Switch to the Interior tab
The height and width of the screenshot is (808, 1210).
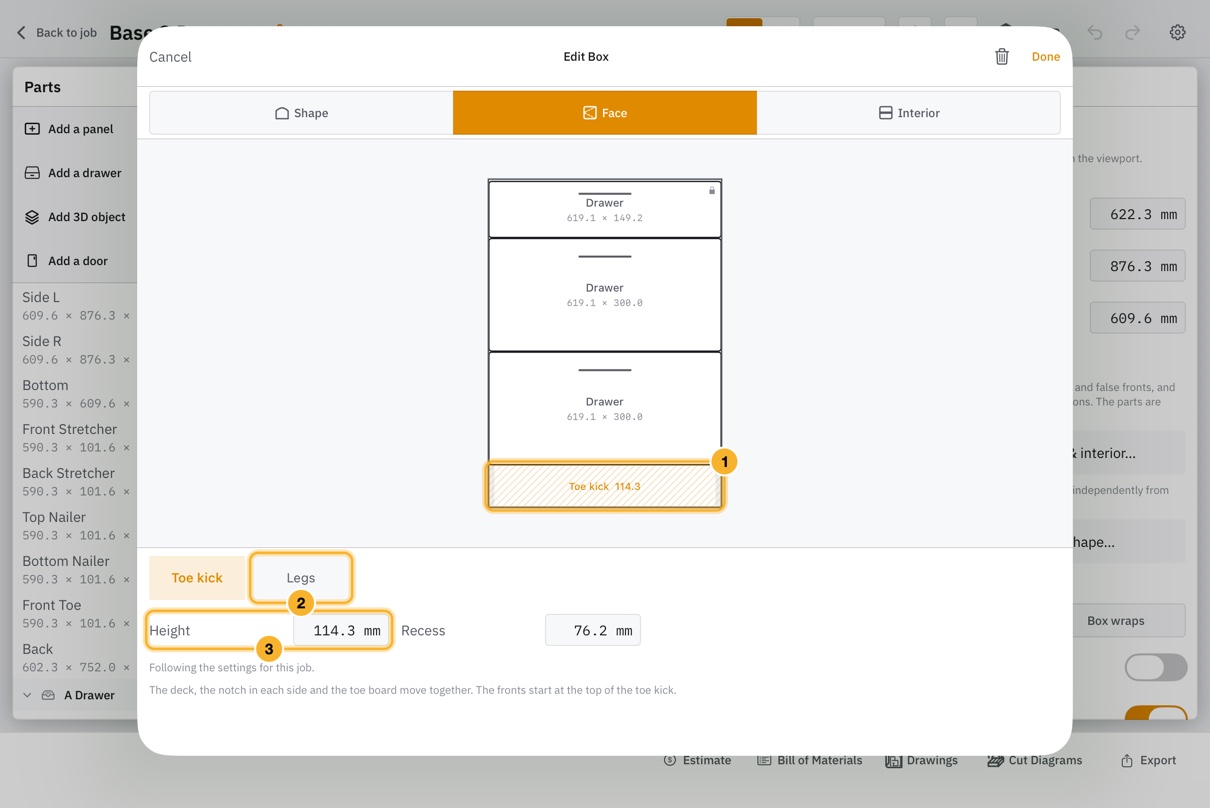click(908, 113)
